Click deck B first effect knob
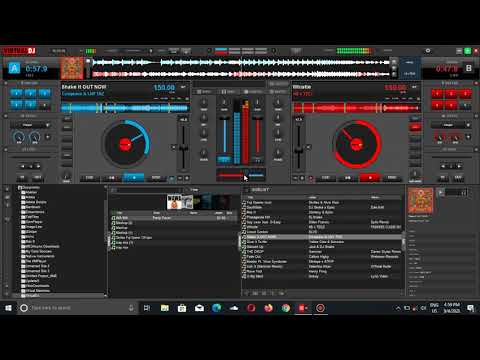Image resolution: width=480 pixels, height=360 pixels. pos(440,137)
